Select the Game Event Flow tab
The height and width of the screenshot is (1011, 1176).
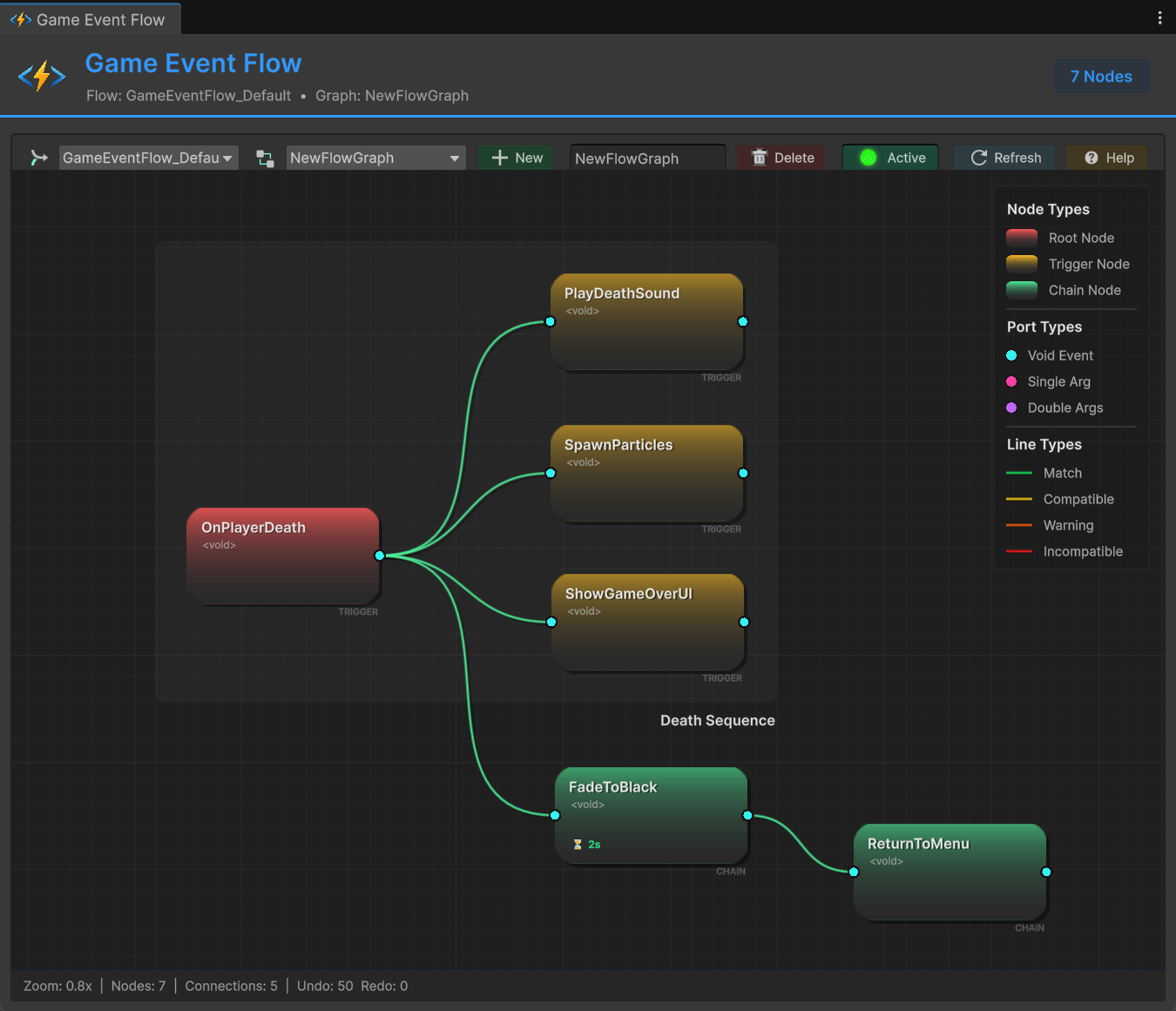pyautogui.click(x=90, y=17)
